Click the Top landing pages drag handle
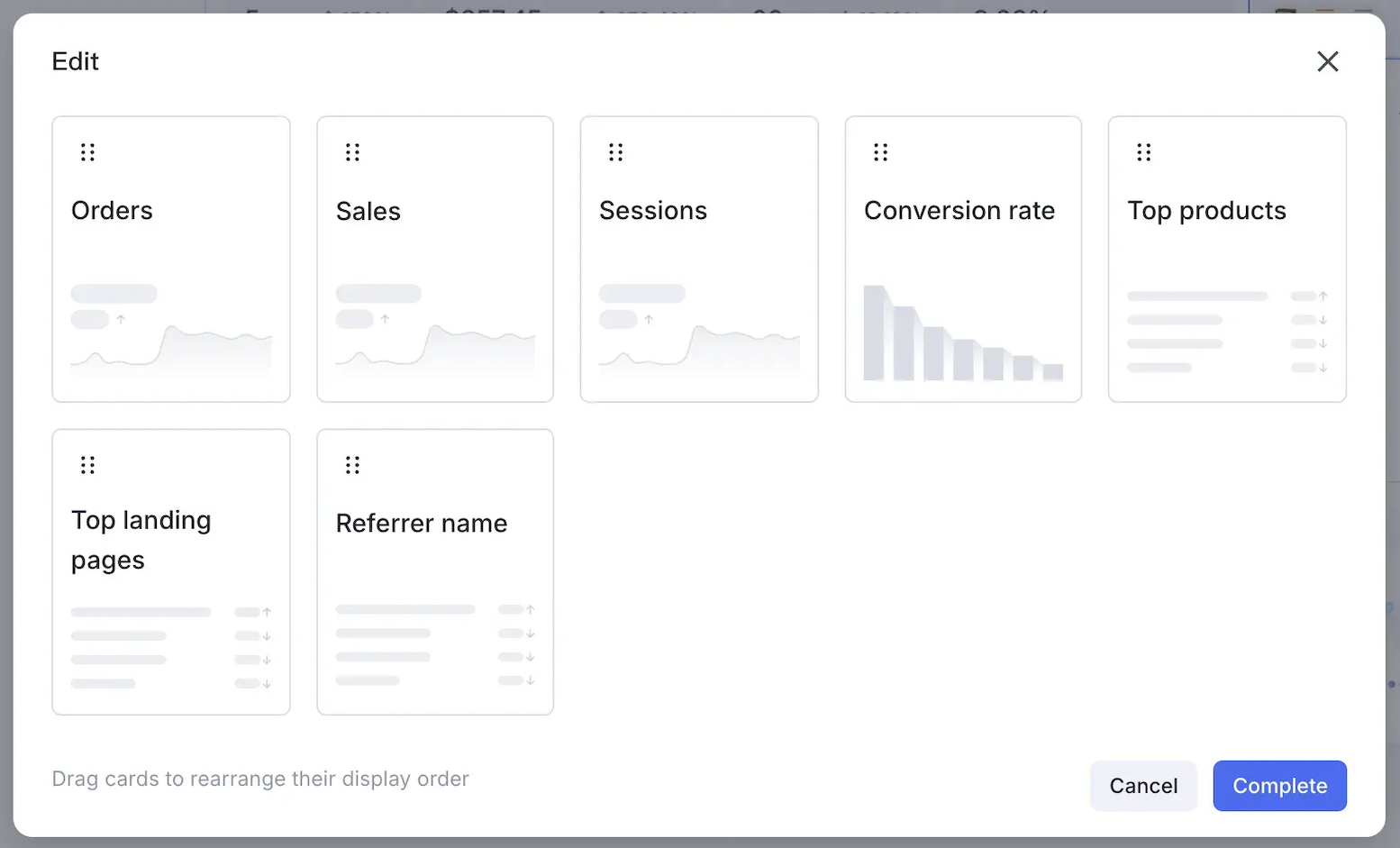 pyautogui.click(x=87, y=465)
